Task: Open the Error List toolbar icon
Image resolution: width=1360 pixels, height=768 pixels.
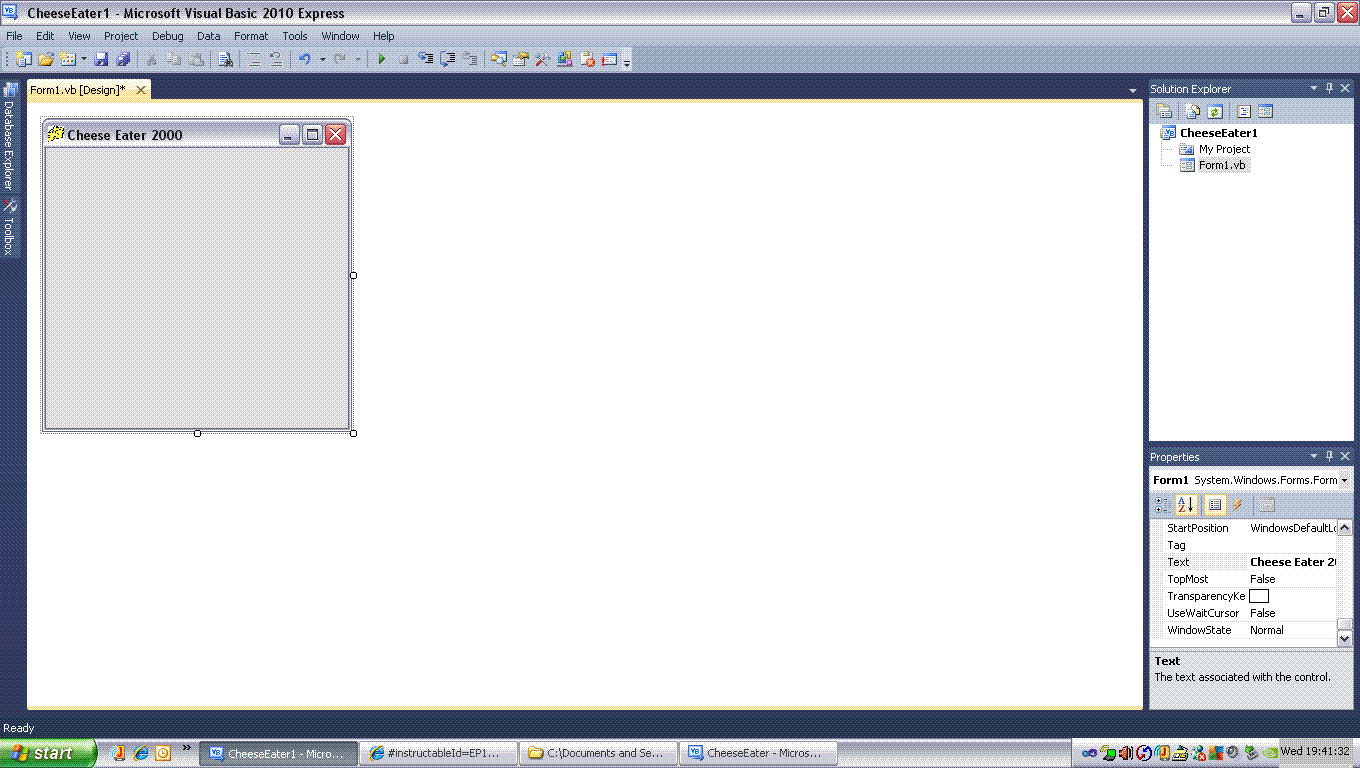Action: pos(587,60)
